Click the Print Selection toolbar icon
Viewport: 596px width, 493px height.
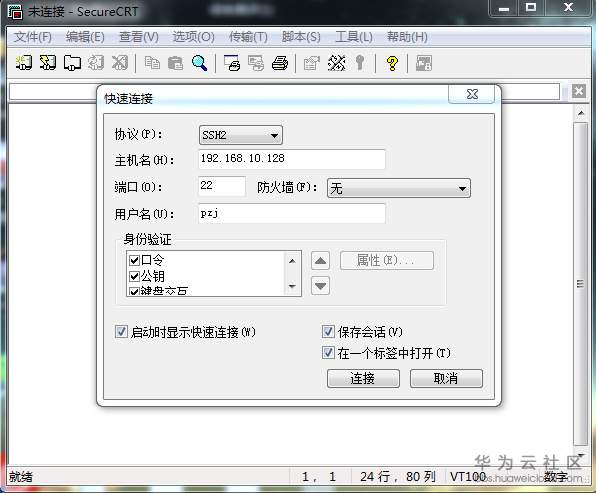256,63
